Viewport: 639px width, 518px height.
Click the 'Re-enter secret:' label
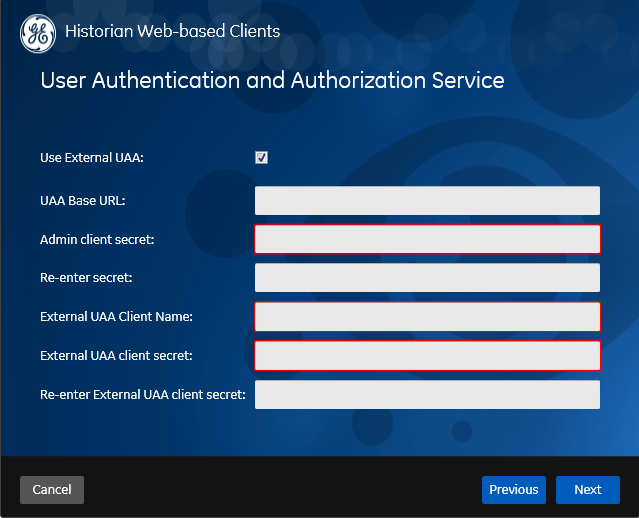(86, 278)
